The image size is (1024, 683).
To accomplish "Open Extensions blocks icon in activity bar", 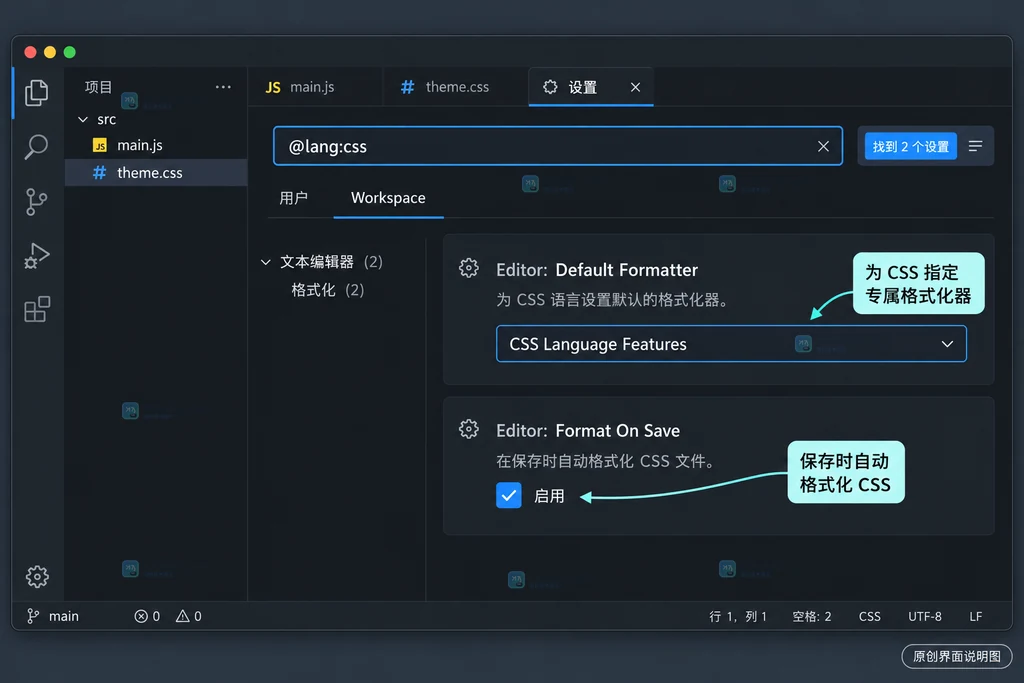I will point(37,310).
